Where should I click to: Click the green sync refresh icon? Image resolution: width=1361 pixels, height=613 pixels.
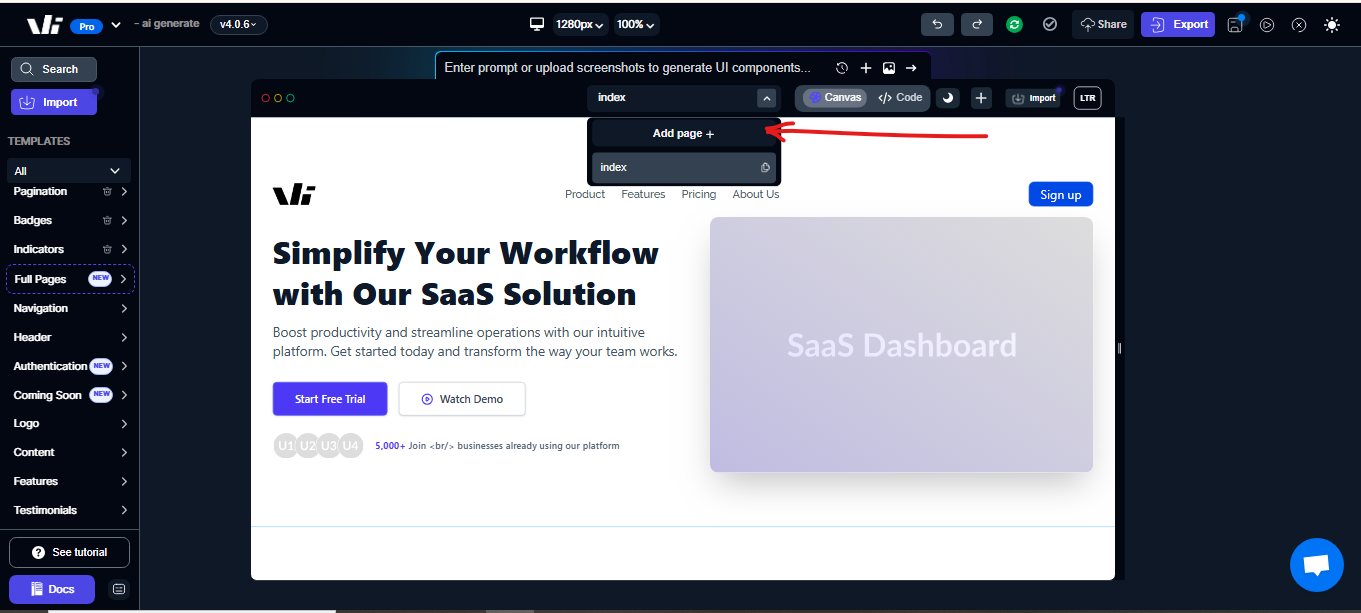coord(1015,24)
